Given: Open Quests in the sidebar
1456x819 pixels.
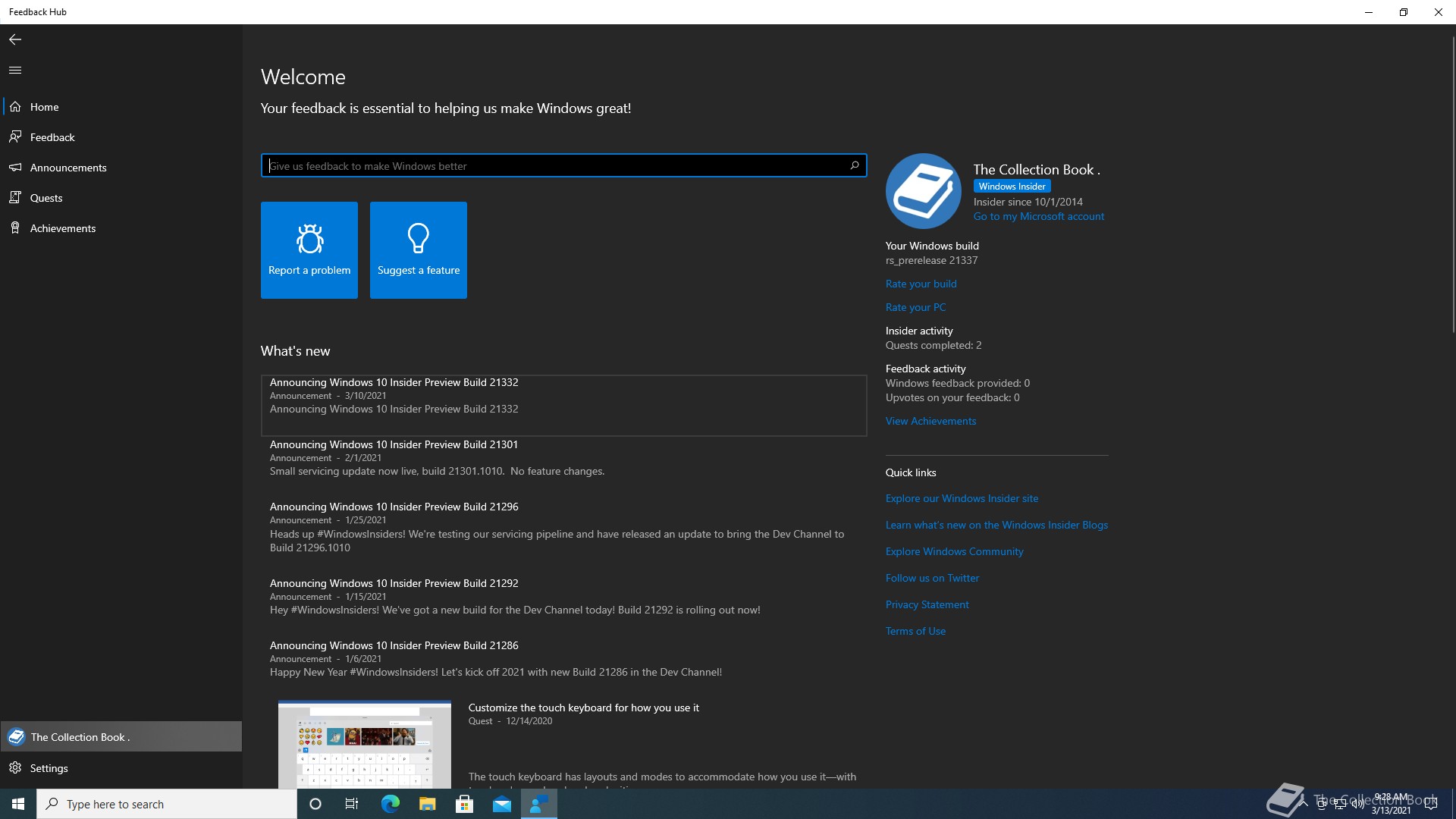Looking at the screenshot, I should tap(121, 198).
